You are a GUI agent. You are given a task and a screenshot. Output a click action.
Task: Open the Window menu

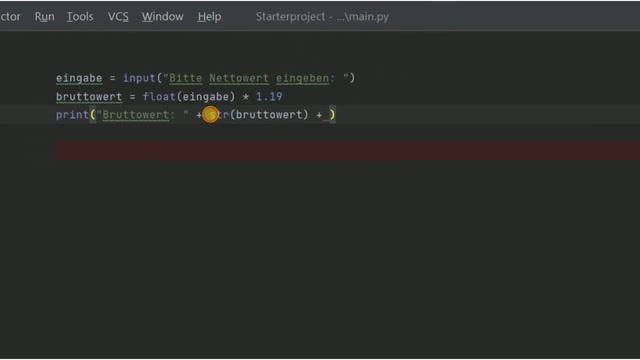pyautogui.click(x=162, y=17)
